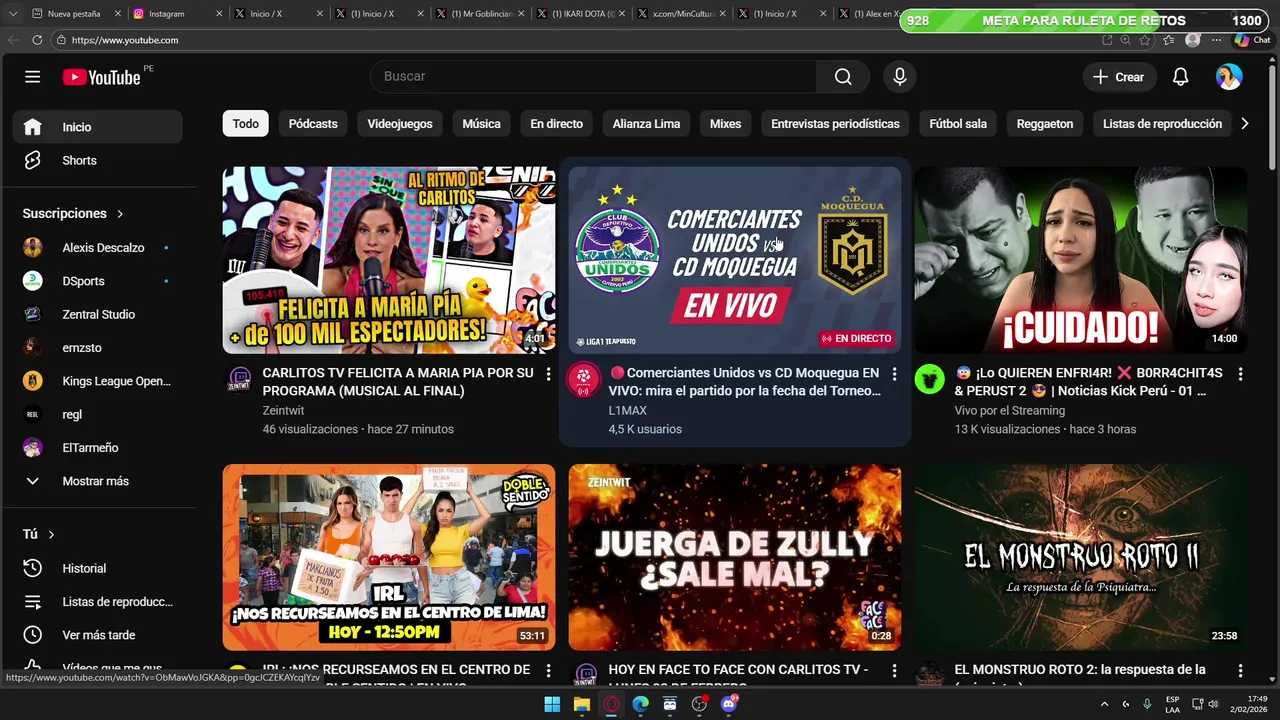Expand the Tú section chevron
Screen dimensions: 1280x720
[x=51, y=535]
